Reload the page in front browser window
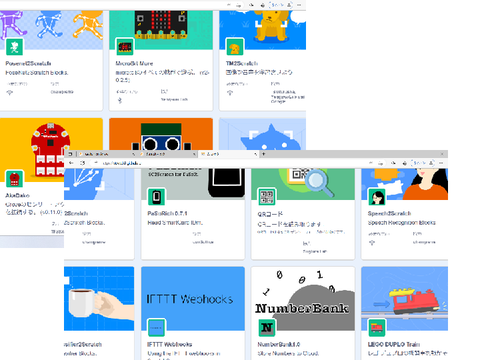This screenshot has height=360, width=480. point(82,163)
